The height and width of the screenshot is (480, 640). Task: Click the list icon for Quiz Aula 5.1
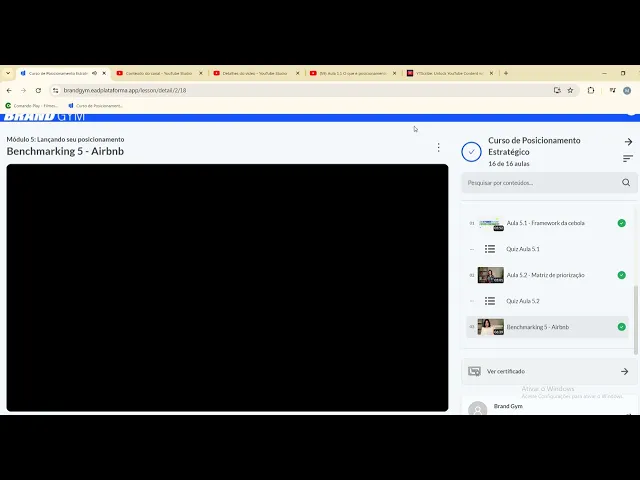490,249
